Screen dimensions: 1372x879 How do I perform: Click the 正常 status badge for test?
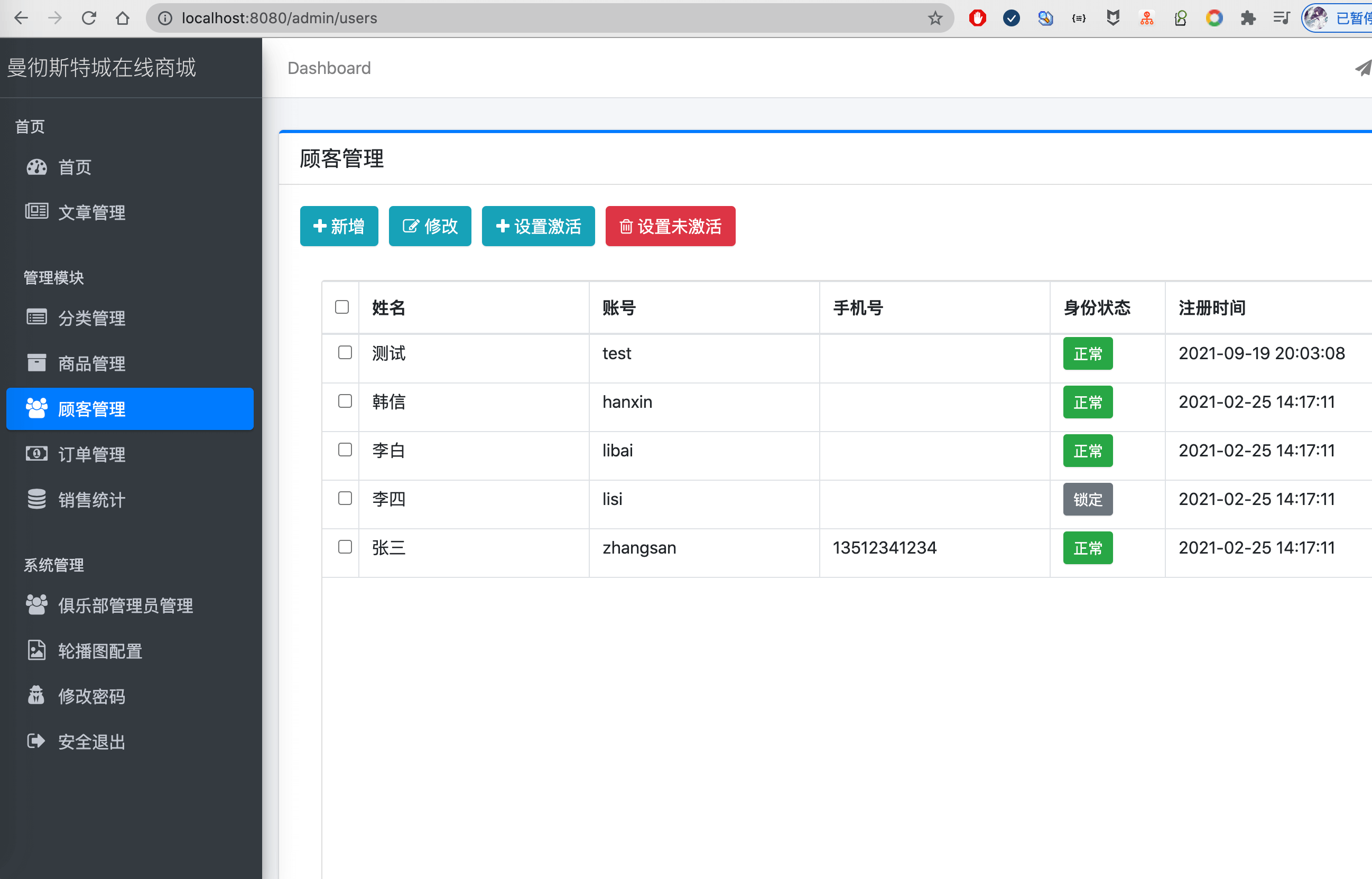pyautogui.click(x=1088, y=354)
